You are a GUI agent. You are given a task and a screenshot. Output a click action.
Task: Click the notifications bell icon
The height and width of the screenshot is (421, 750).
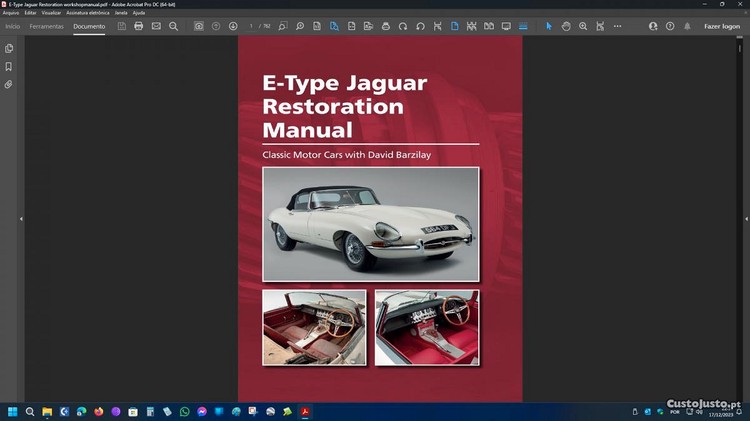click(687, 26)
